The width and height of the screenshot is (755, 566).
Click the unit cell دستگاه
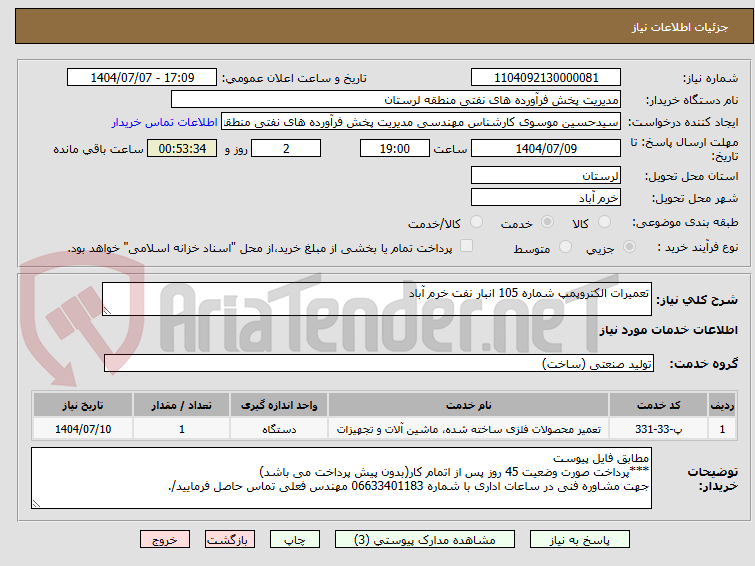click(279, 429)
